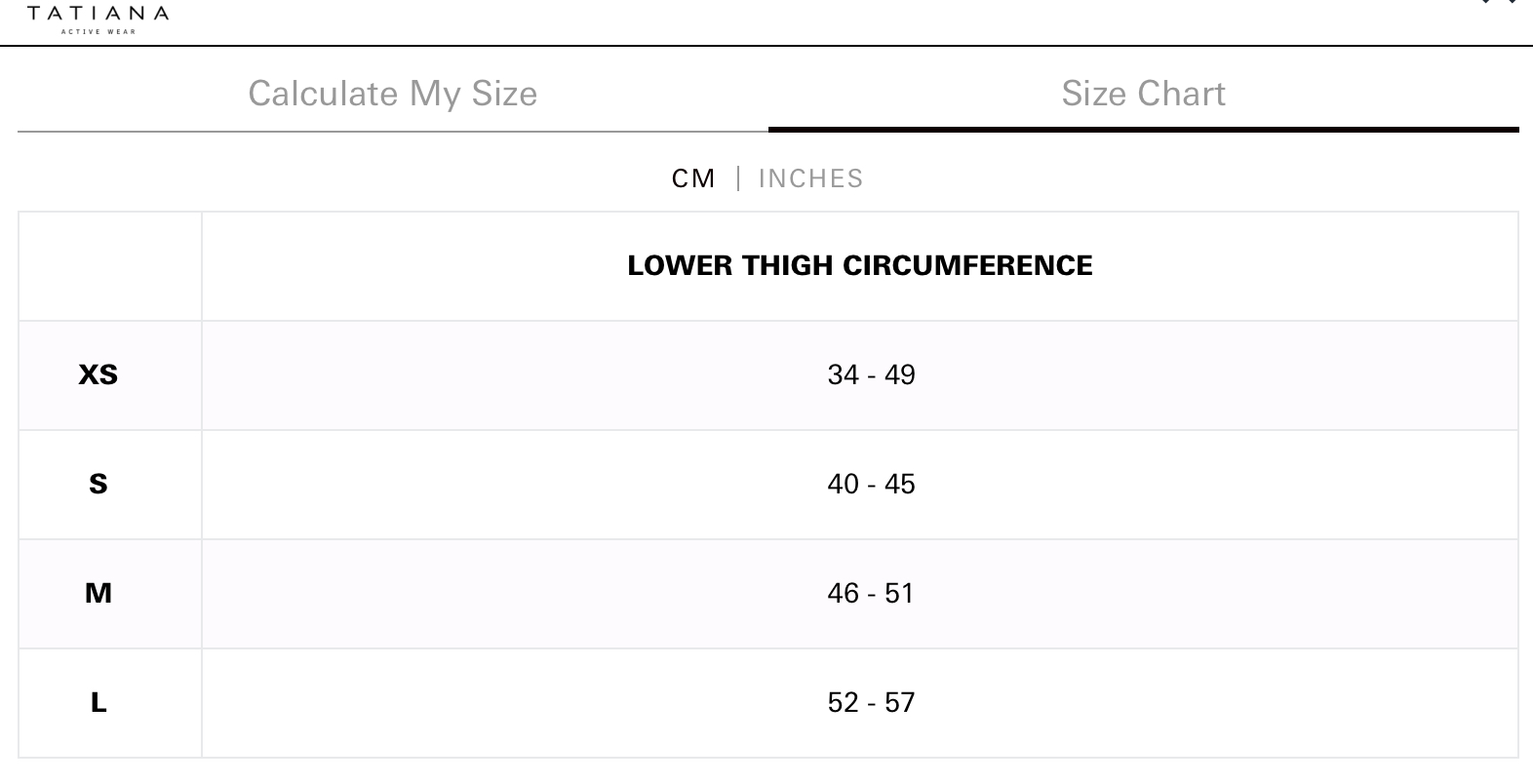Close the size guide with X
This screenshot has width=1533, height=784.
point(1499,3)
